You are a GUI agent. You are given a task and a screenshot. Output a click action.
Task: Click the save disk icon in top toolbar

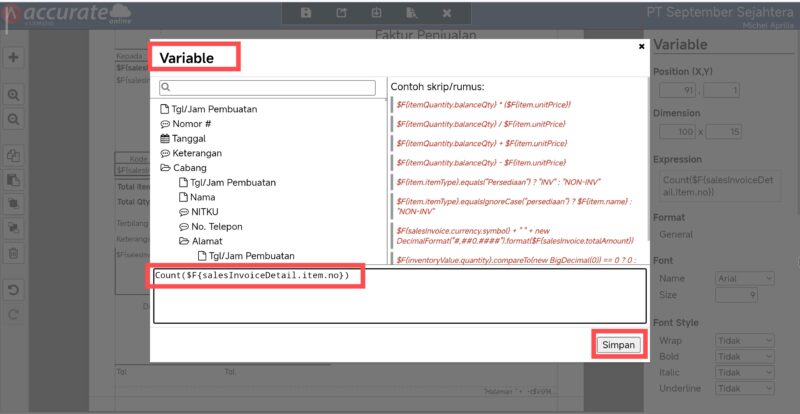coord(306,13)
